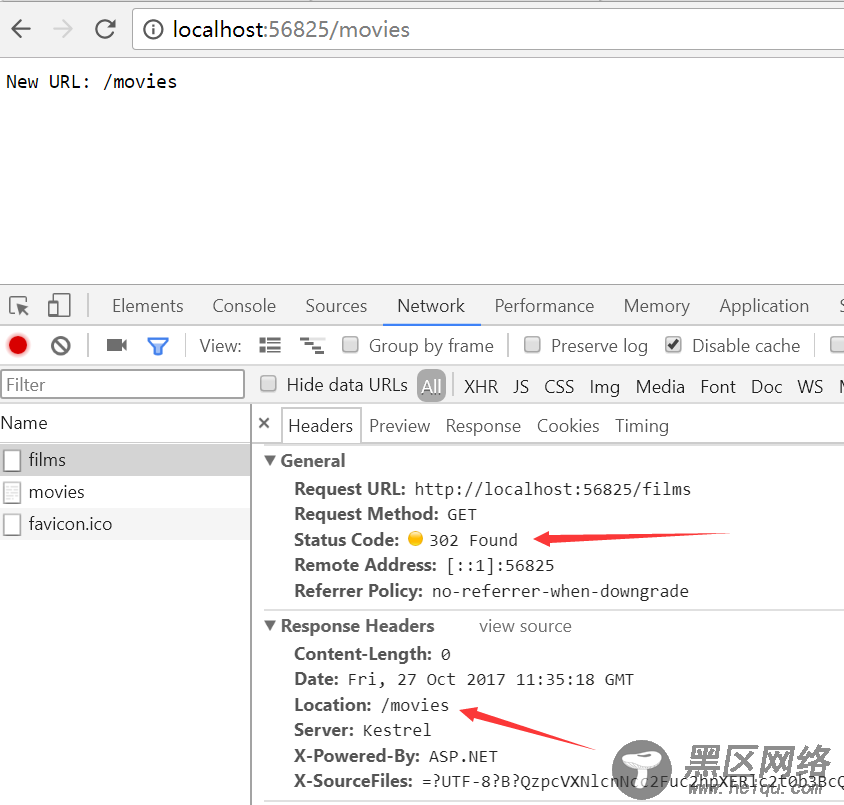The image size is (844, 805).
Task: Switch to the Cookies details tab
Action: pos(568,426)
